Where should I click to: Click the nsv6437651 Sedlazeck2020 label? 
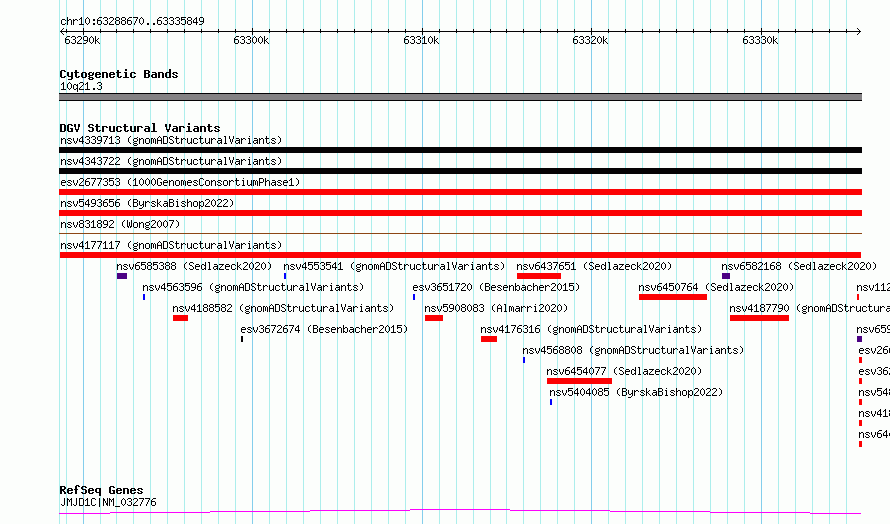[594, 266]
